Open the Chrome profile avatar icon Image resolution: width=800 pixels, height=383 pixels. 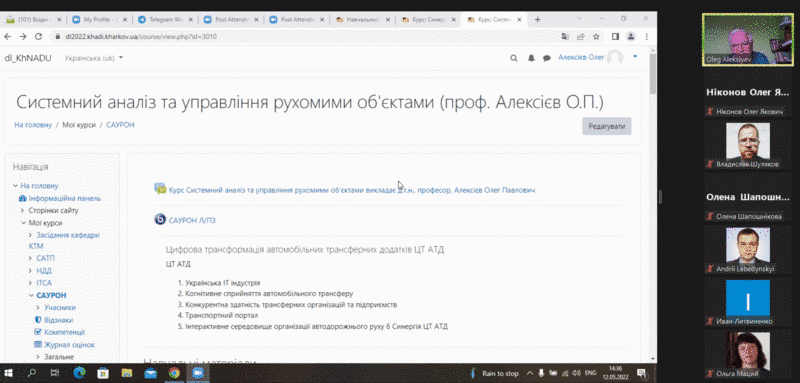[631, 36]
